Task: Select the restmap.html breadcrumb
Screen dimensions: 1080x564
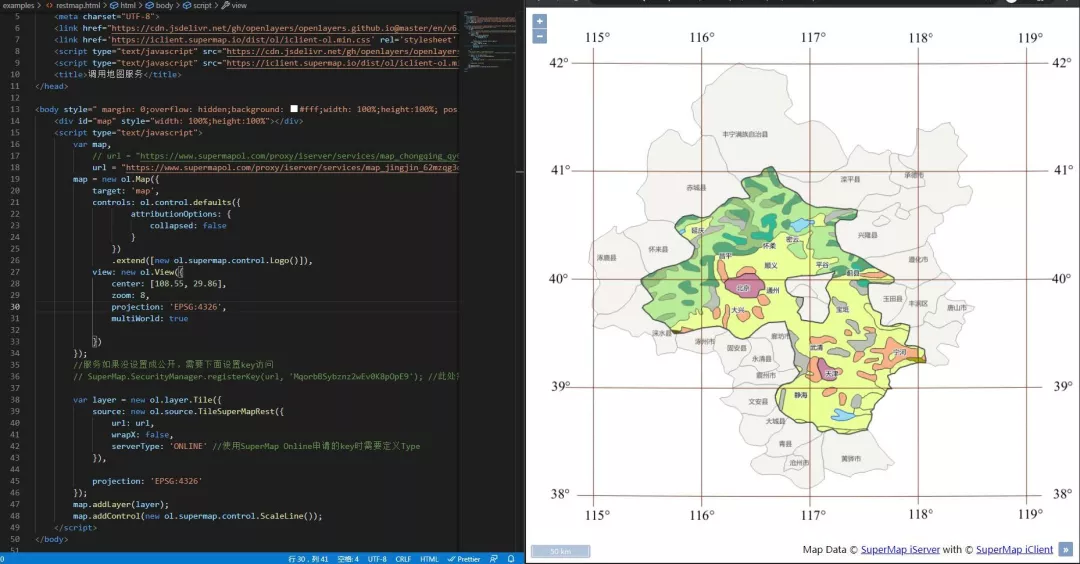Action: (73, 5)
